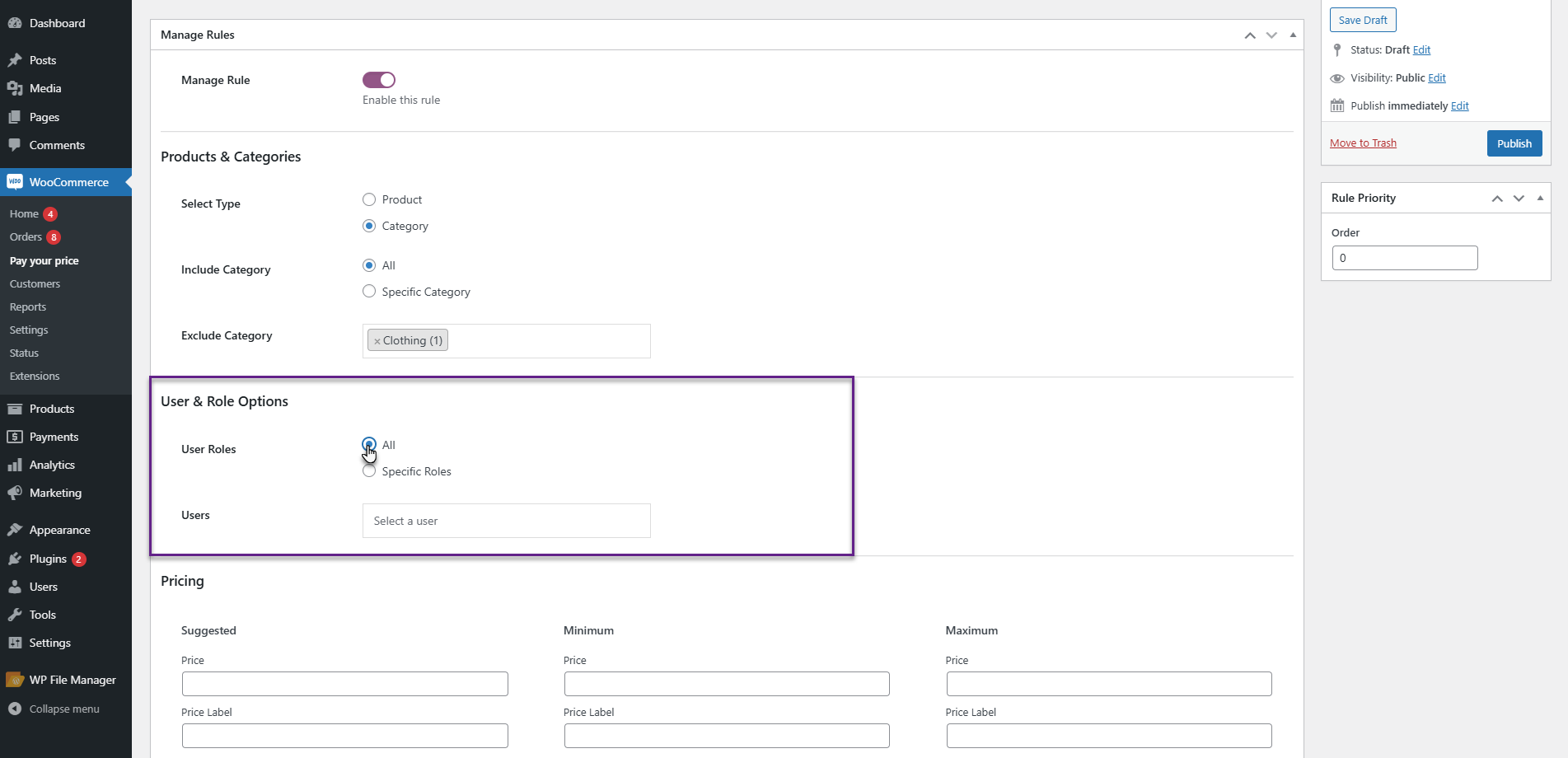Open the Select a user dropdown

tap(507, 521)
